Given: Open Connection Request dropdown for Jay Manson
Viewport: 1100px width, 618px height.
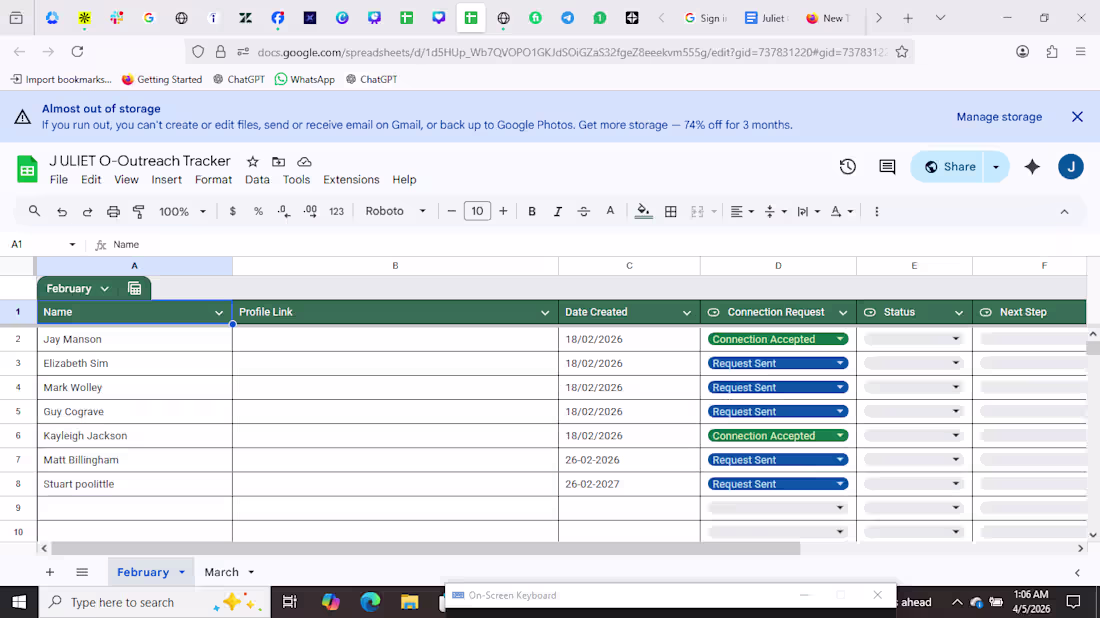Looking at the screenshot, I should coord(840,340).
